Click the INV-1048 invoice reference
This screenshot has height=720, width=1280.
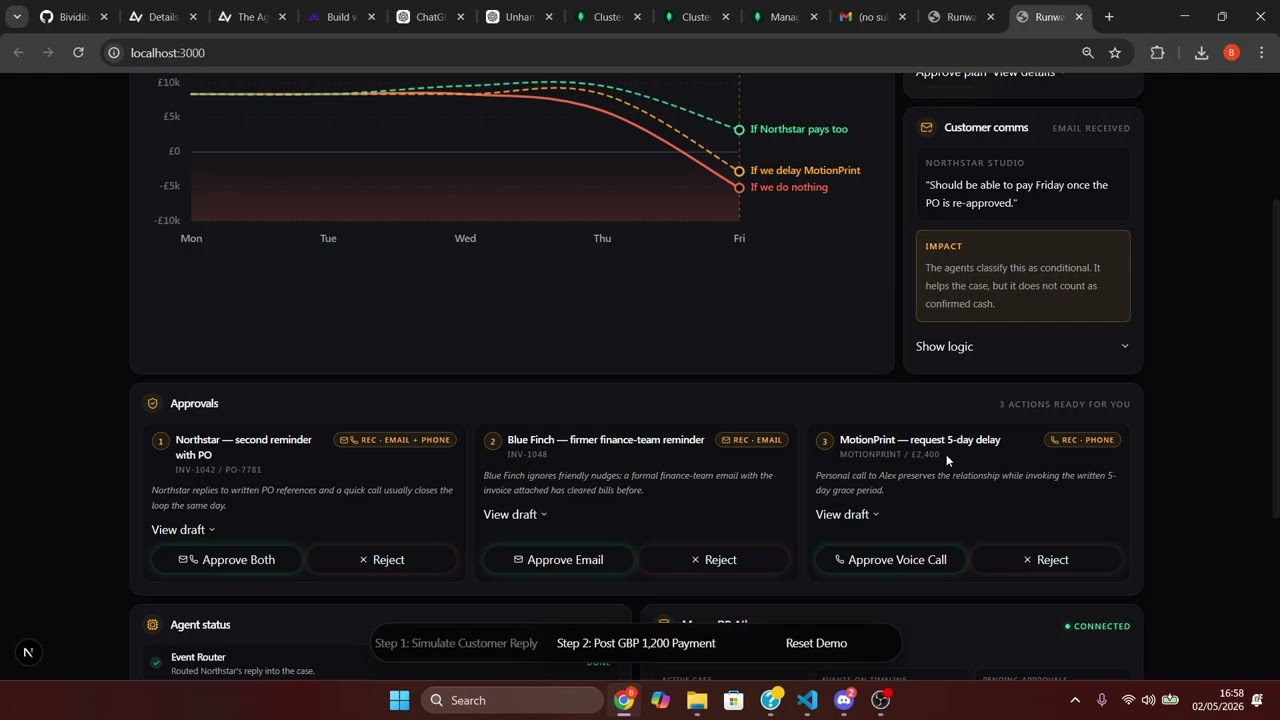point(527,455)
